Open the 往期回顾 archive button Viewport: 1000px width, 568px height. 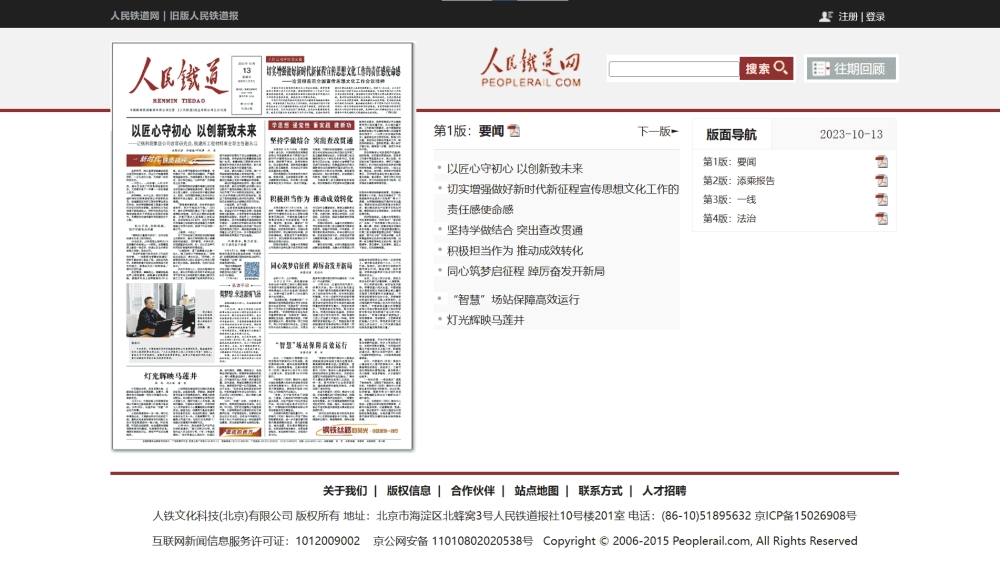coord(851,68)
